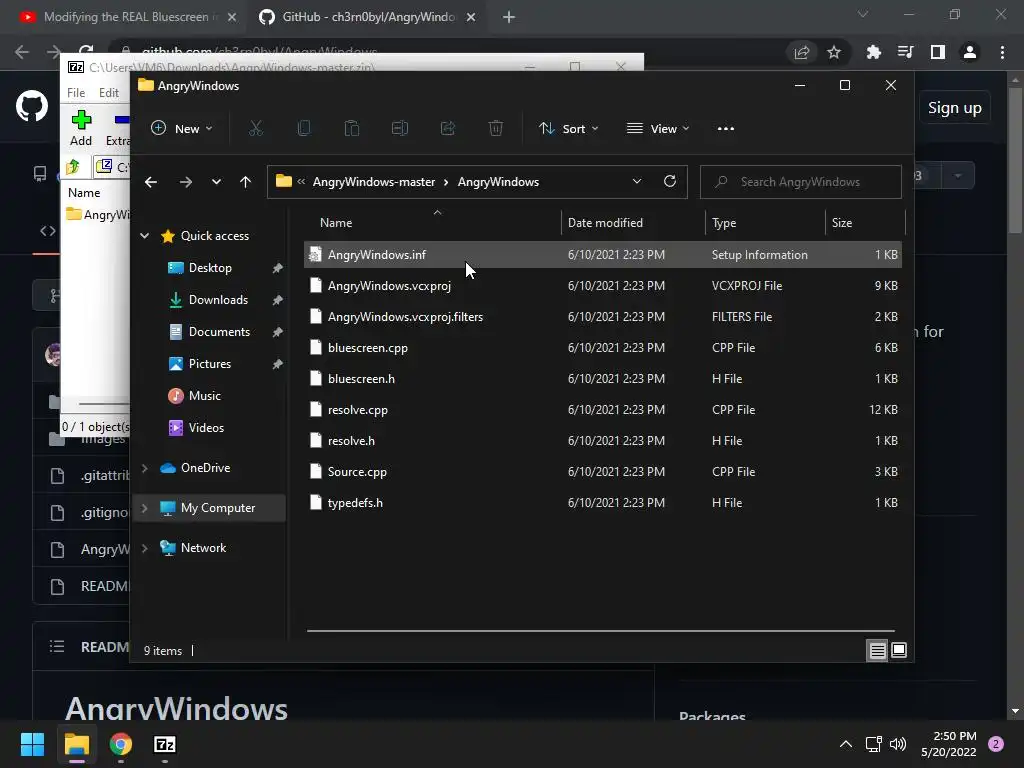
Task: Show hidden system tray icons
Action: [x=845, y=744]
